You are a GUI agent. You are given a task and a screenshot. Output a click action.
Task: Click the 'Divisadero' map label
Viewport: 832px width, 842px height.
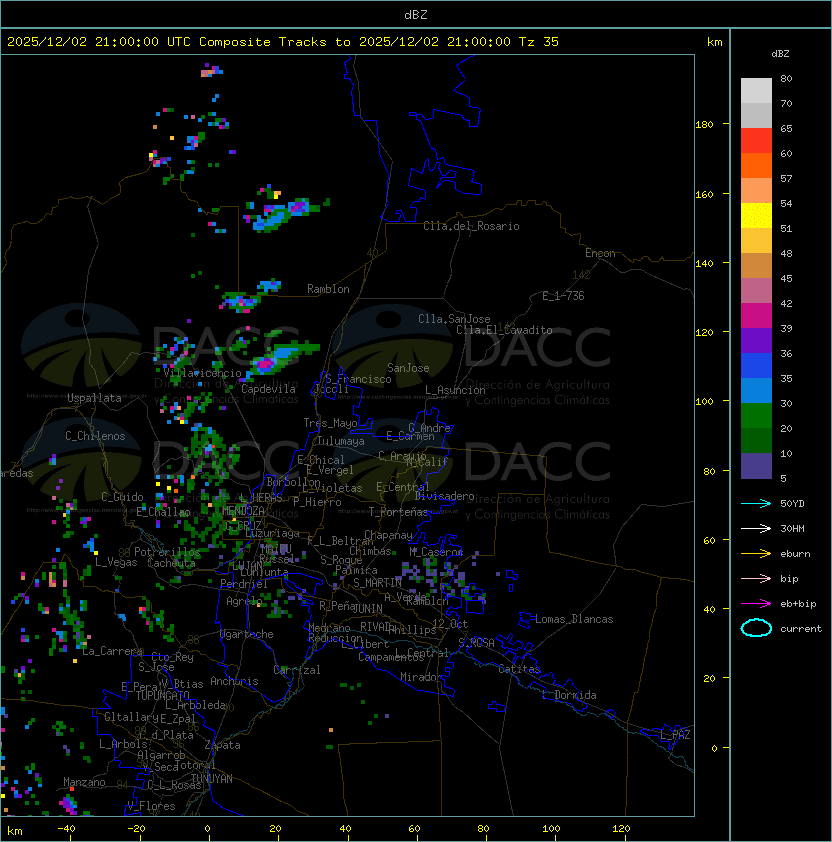point(445,496)
